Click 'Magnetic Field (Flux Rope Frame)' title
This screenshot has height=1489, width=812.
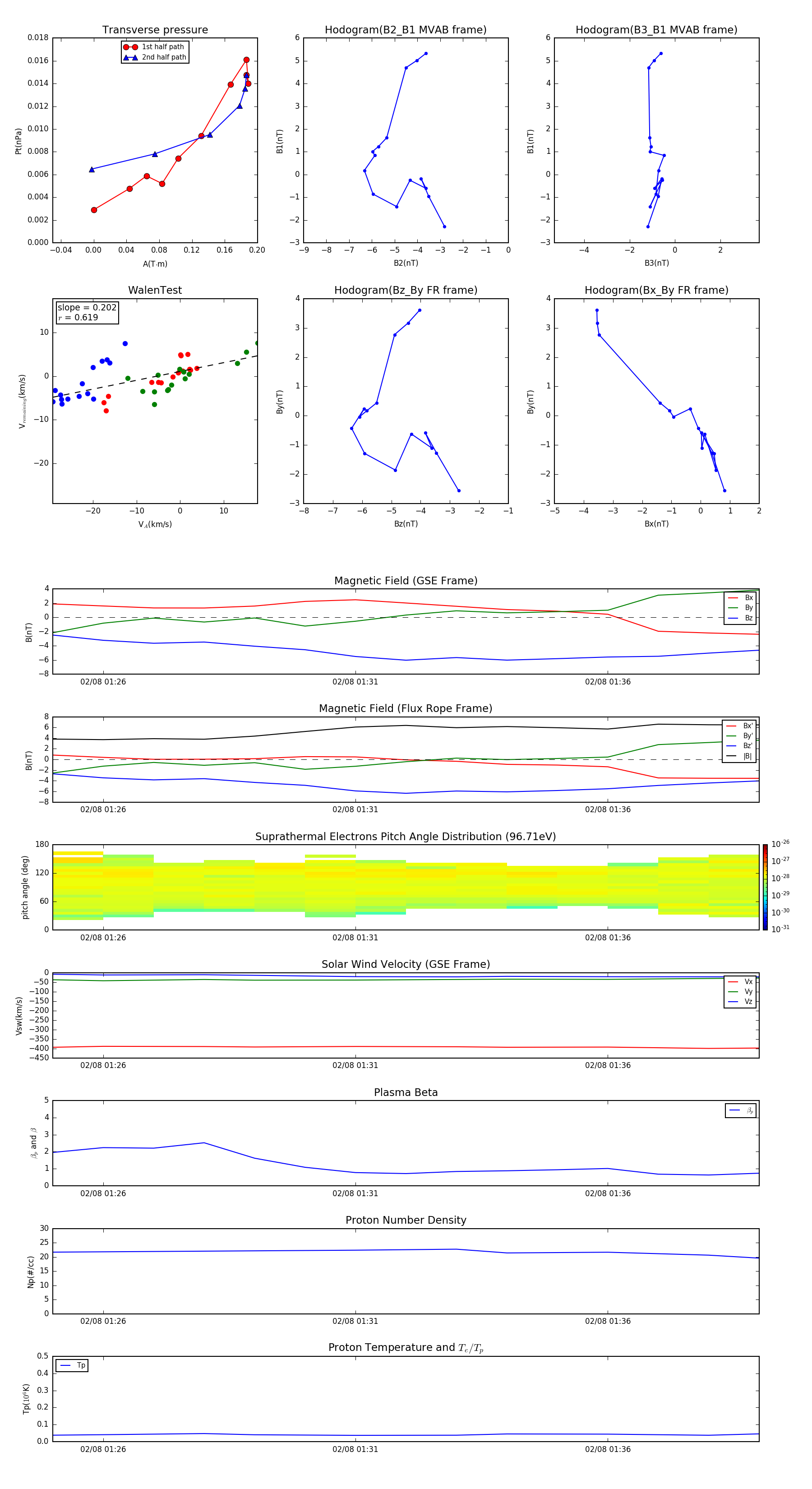click(406, 708)
